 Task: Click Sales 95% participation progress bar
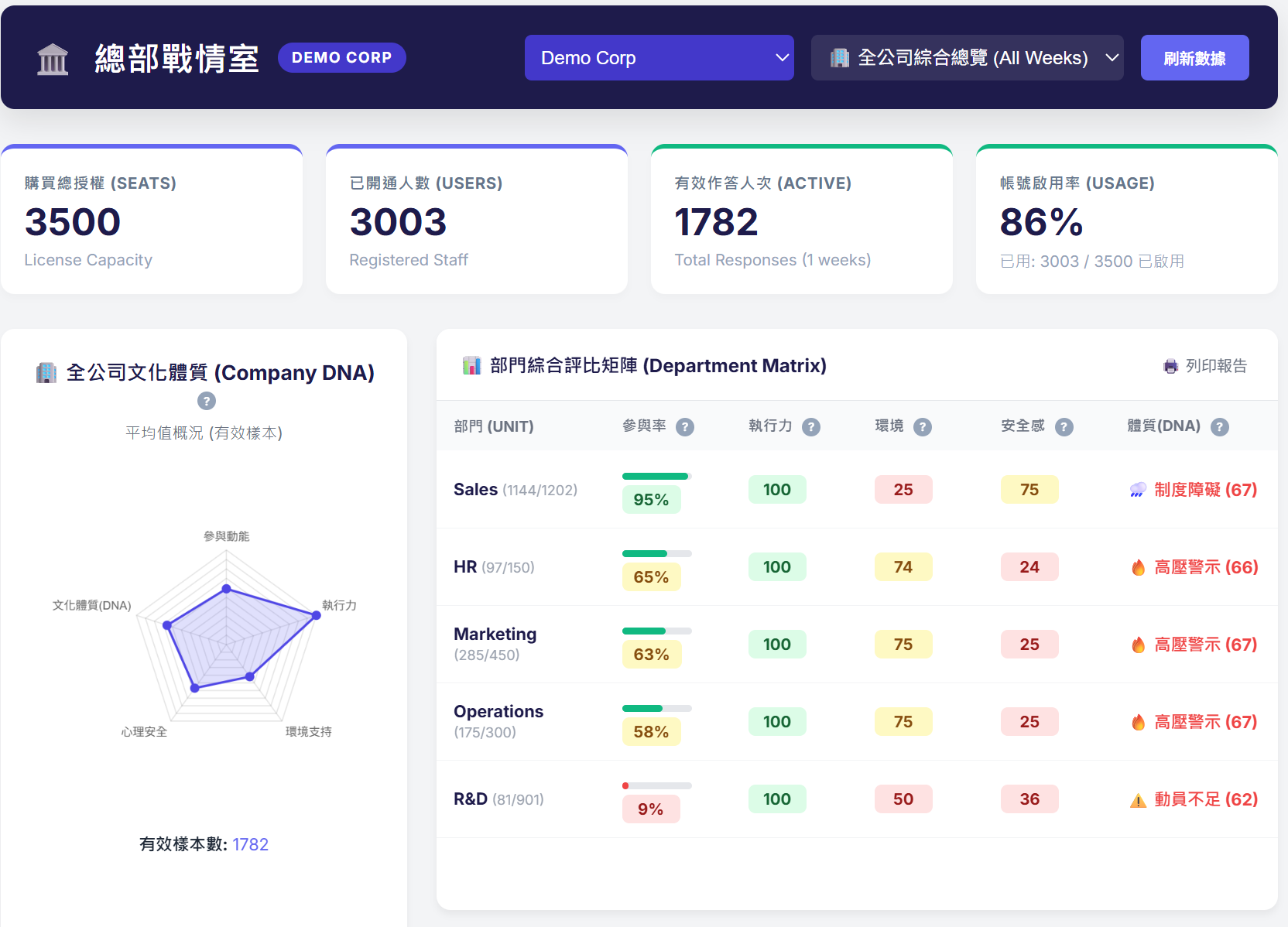click(x=656, y=476)
